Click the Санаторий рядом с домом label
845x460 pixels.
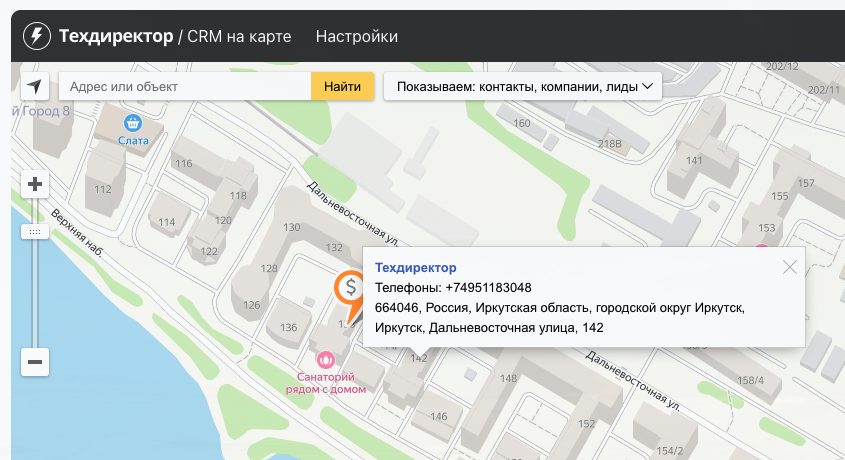coord(325,383)
